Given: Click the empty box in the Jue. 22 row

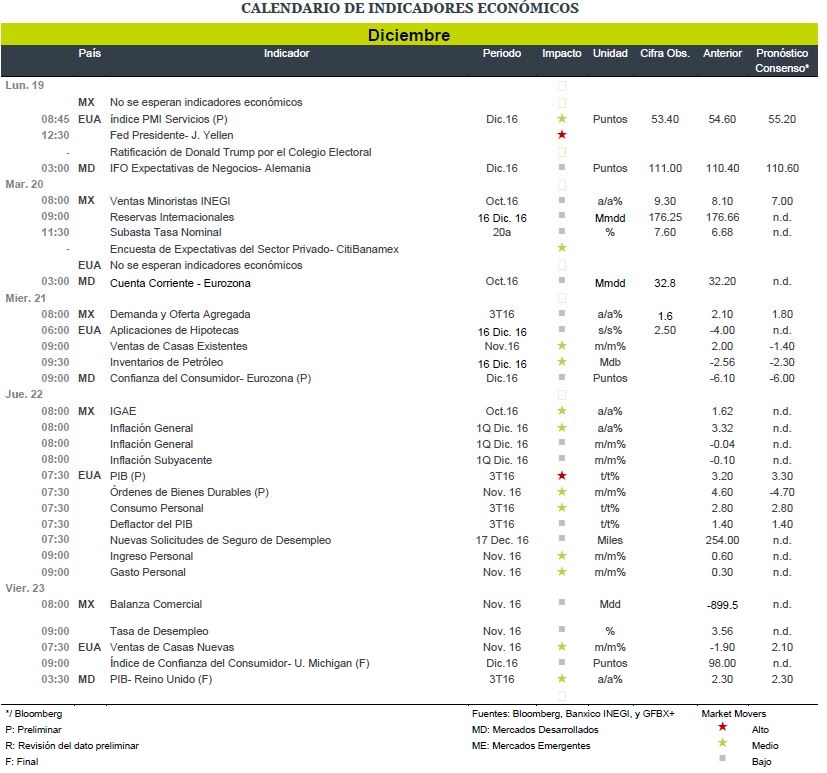Looking at the screenshot, I should [562, 395].
